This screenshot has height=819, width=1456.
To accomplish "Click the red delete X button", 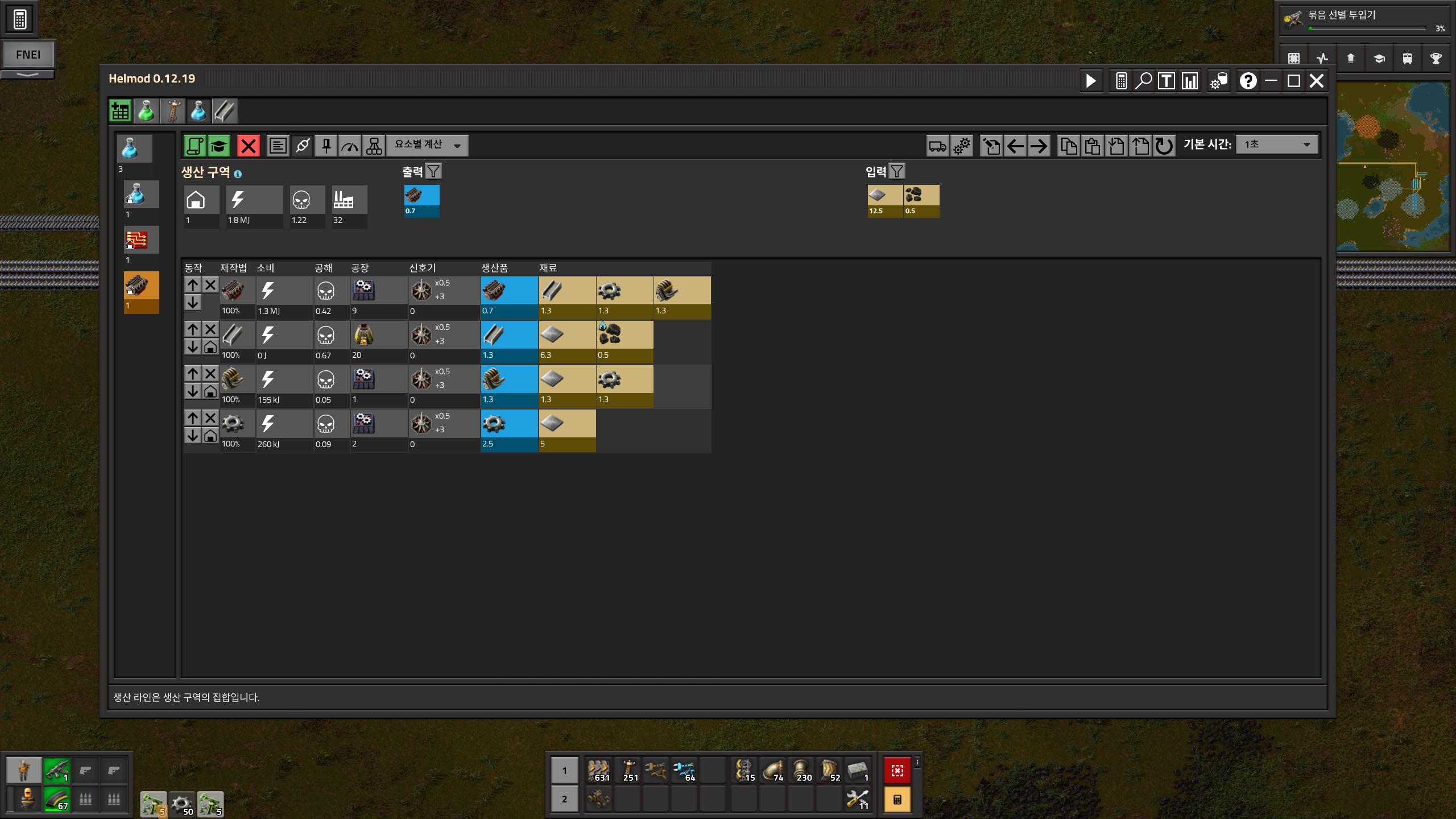I will [248, 146].
